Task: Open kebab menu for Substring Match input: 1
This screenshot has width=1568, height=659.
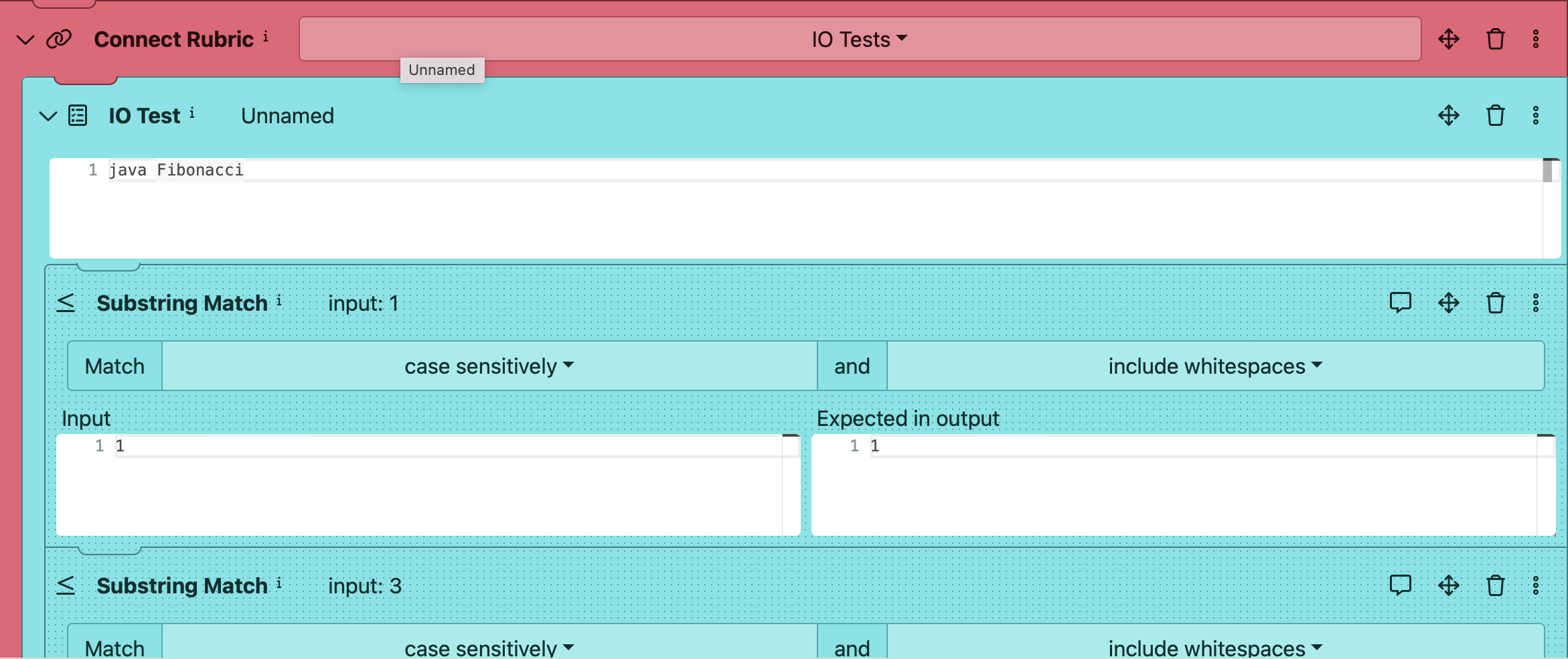Action: tap(1535, 303)
